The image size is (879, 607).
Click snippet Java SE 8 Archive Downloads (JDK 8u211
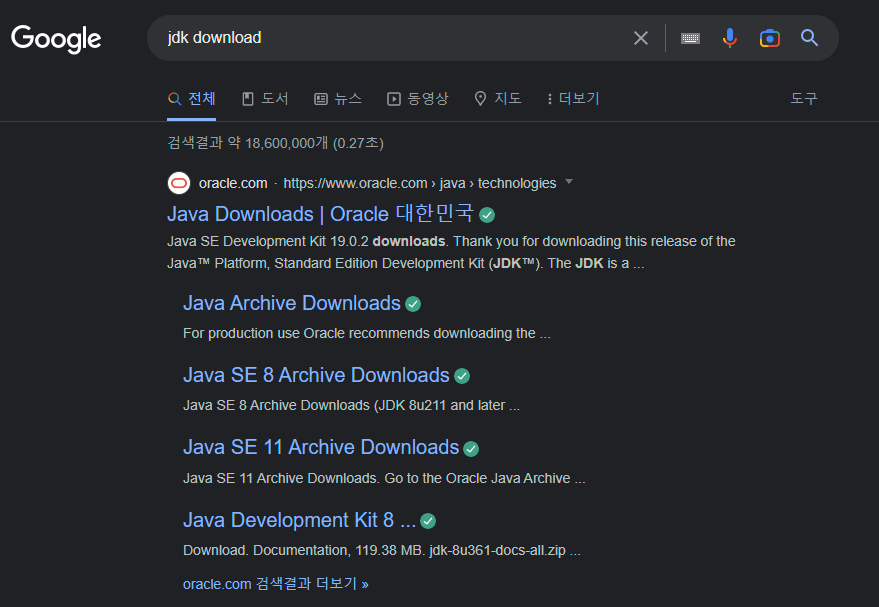pos(351,405)
